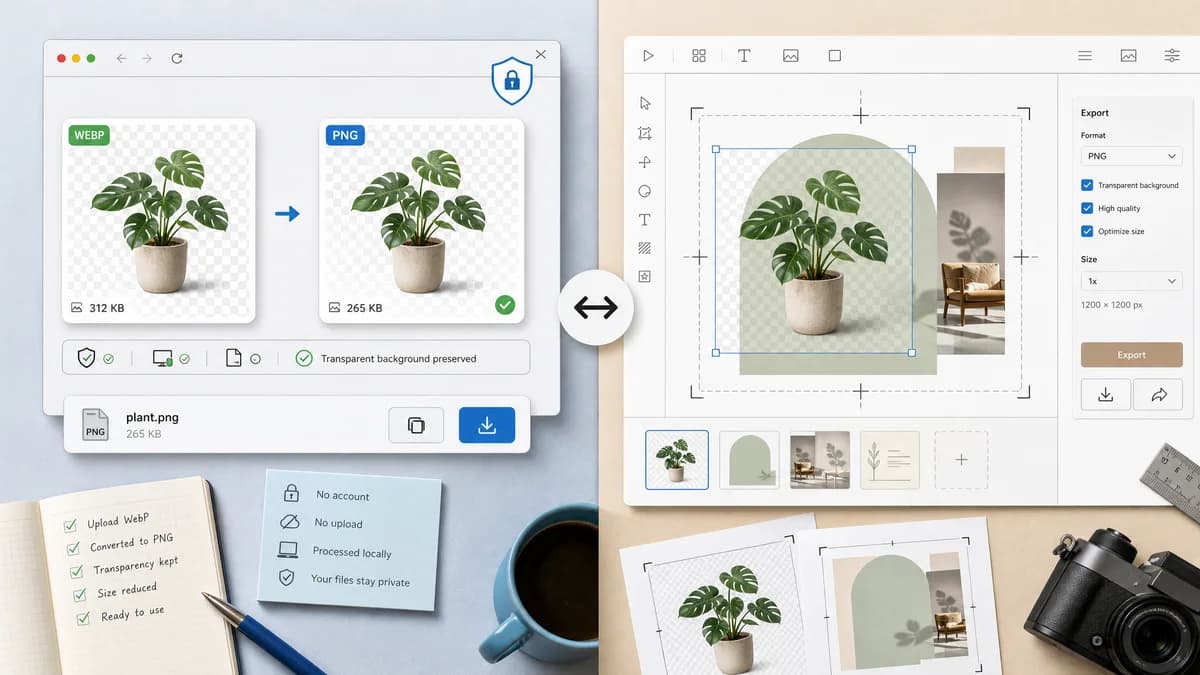Select the leaf document thumbnail in filmstrip
Image resolution: width=1200 pixels, height=675 pixels.
(890, 460)
